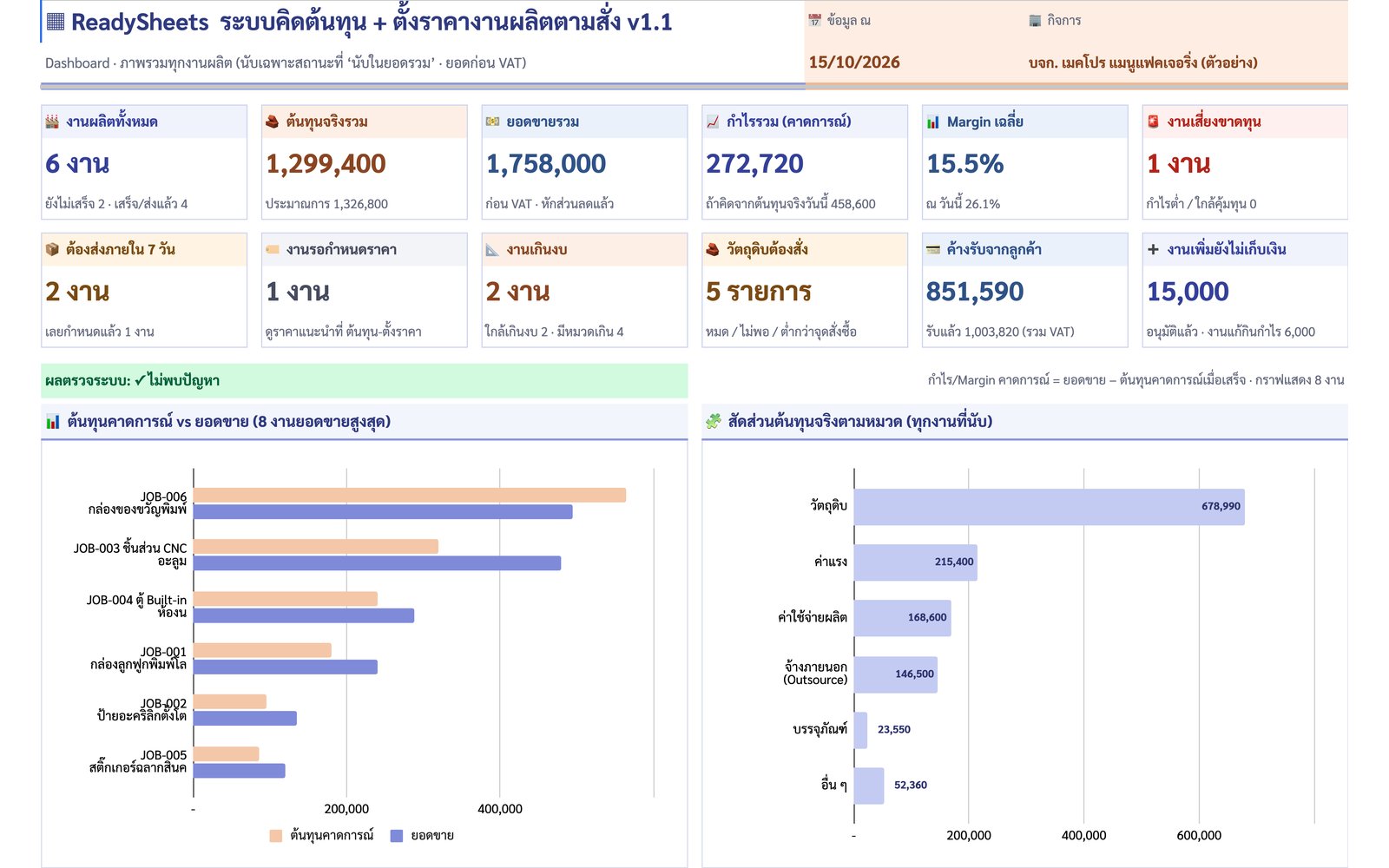The height and width of the screenshot is (868, 1389).
Task: Click the tag icon on งานรอกำหนดราคา card
Action: [272, 249]
